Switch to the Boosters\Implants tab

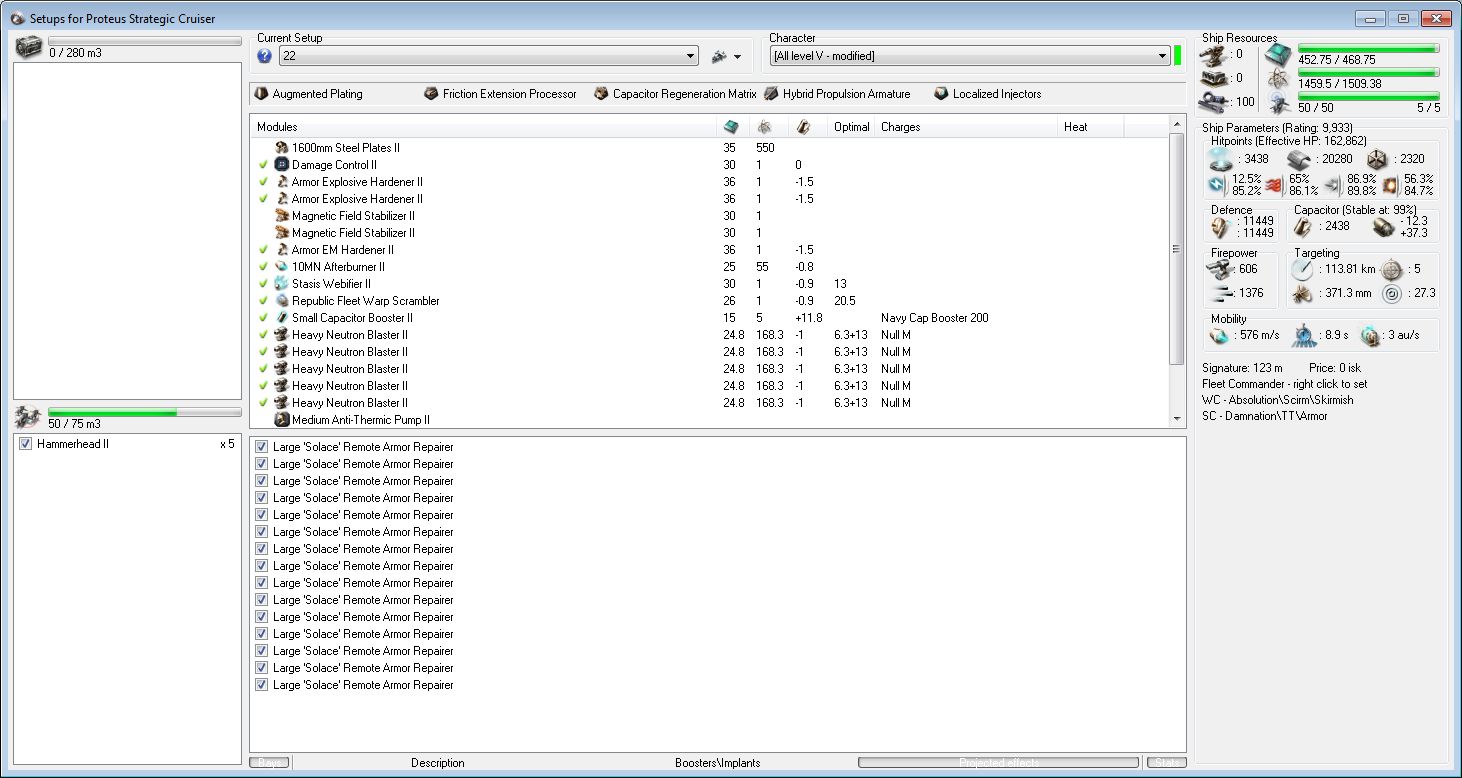point(717,763)
